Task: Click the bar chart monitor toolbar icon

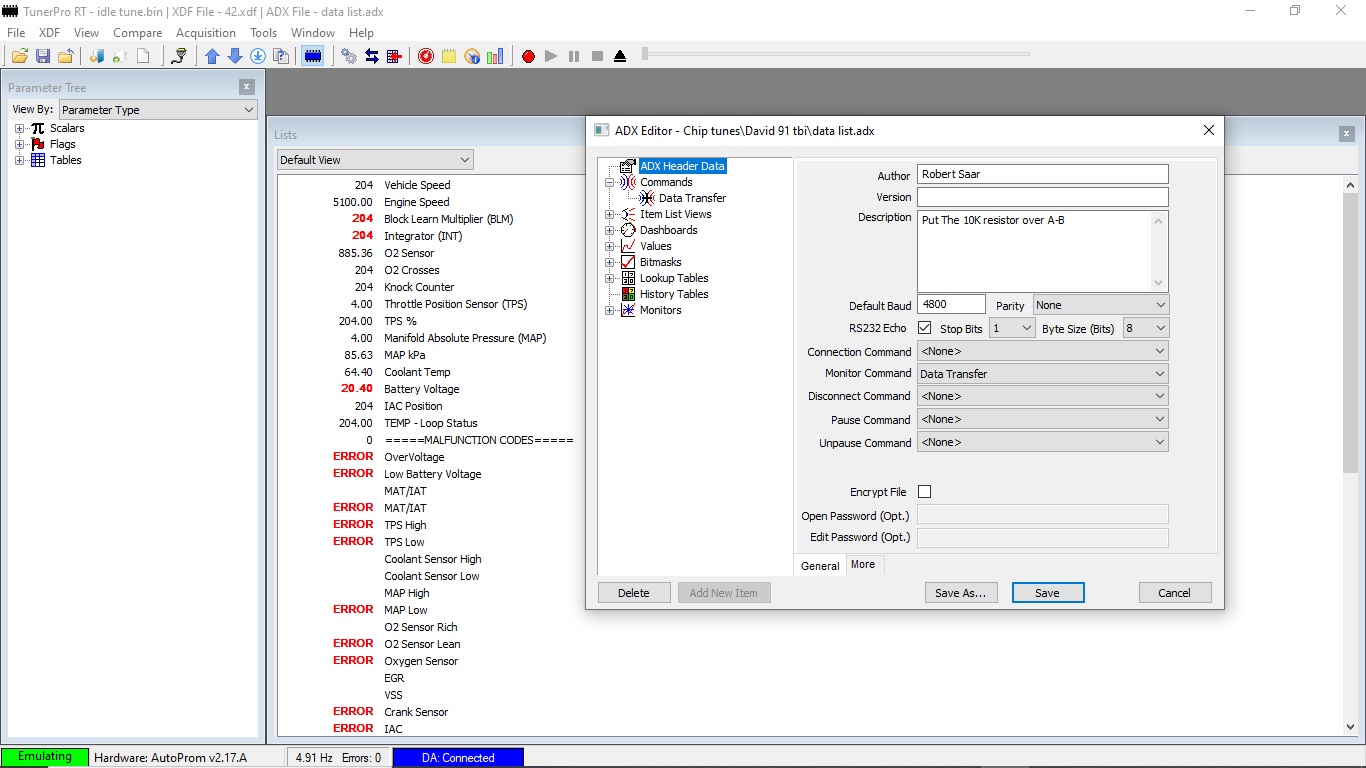Action: [495, 56]
